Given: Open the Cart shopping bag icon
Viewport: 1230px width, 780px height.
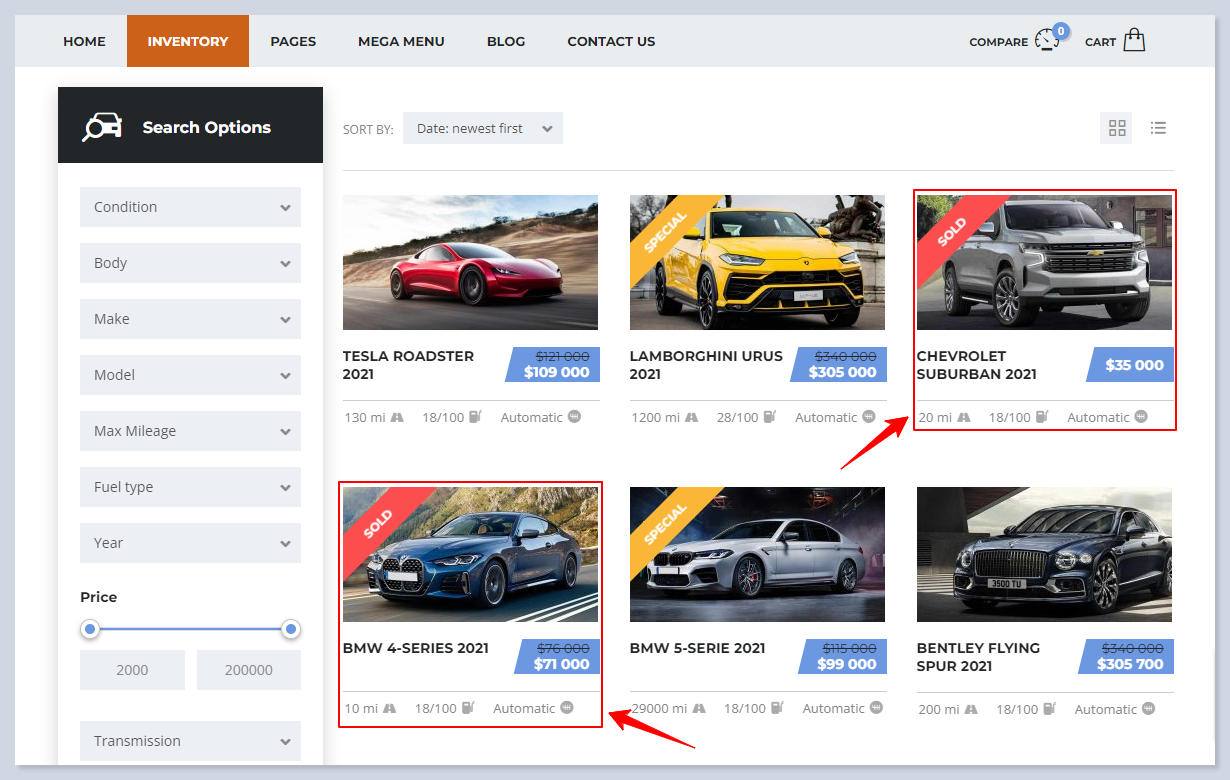Looking at the screenshot, I should [1133, 40].
